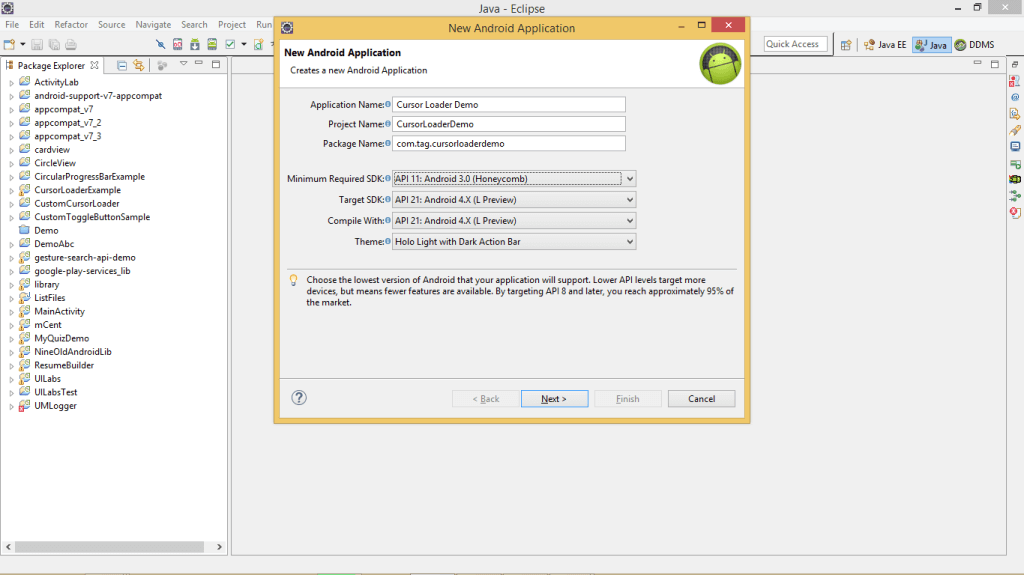1024x575 pixels.
Task: Open Android SDK Manager download icon
Action: click(x=195, y=44)
